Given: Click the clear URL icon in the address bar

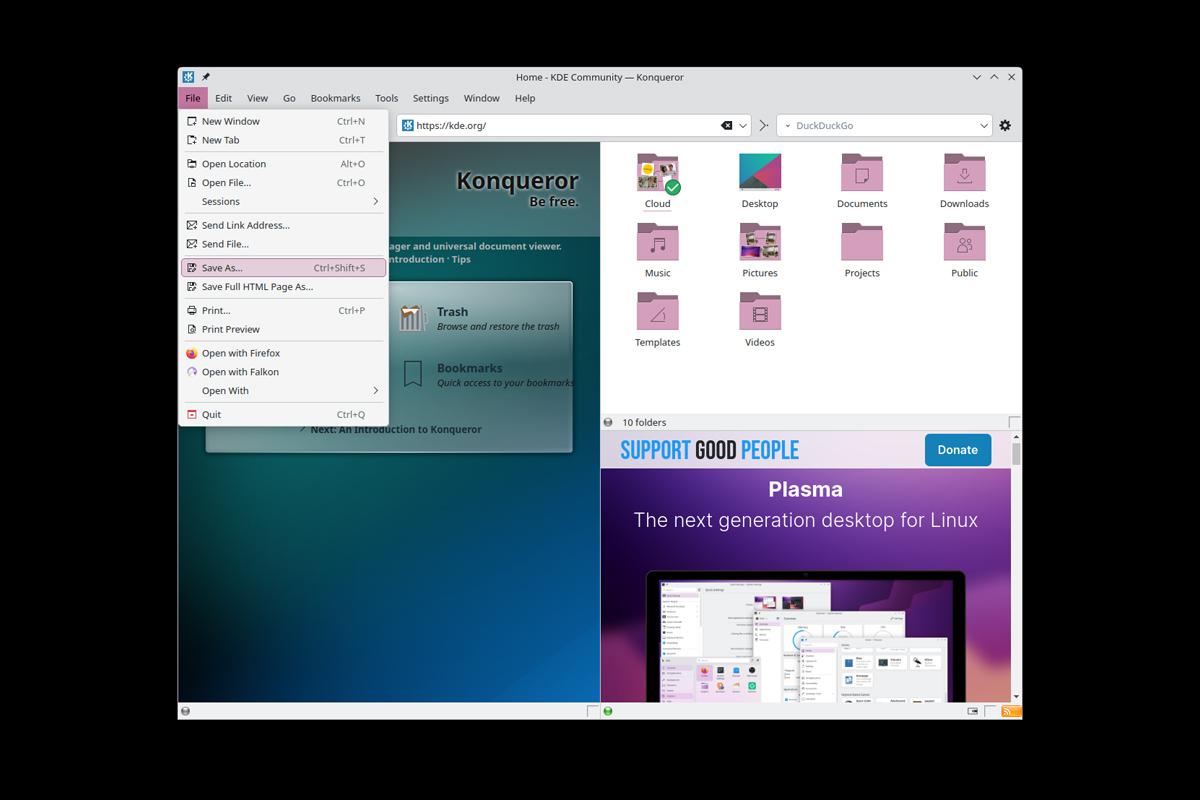Looking at the screenshot, I should tap(727, 126).
